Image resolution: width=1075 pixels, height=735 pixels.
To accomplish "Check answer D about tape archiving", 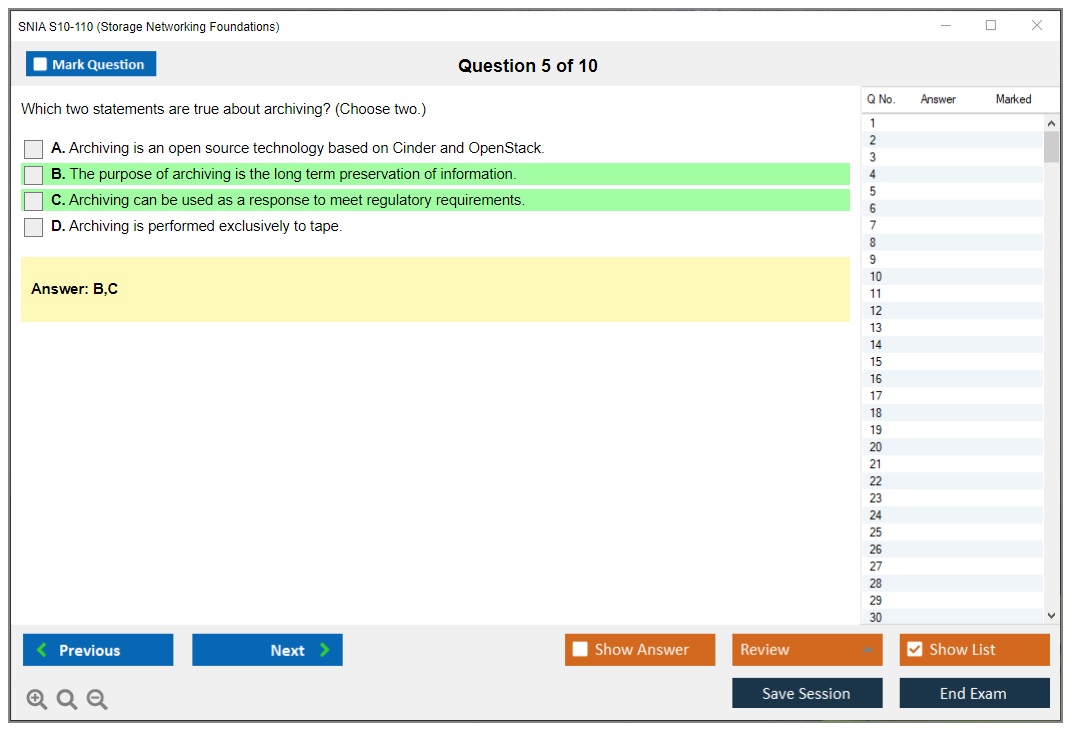I will tap(34, 227).
